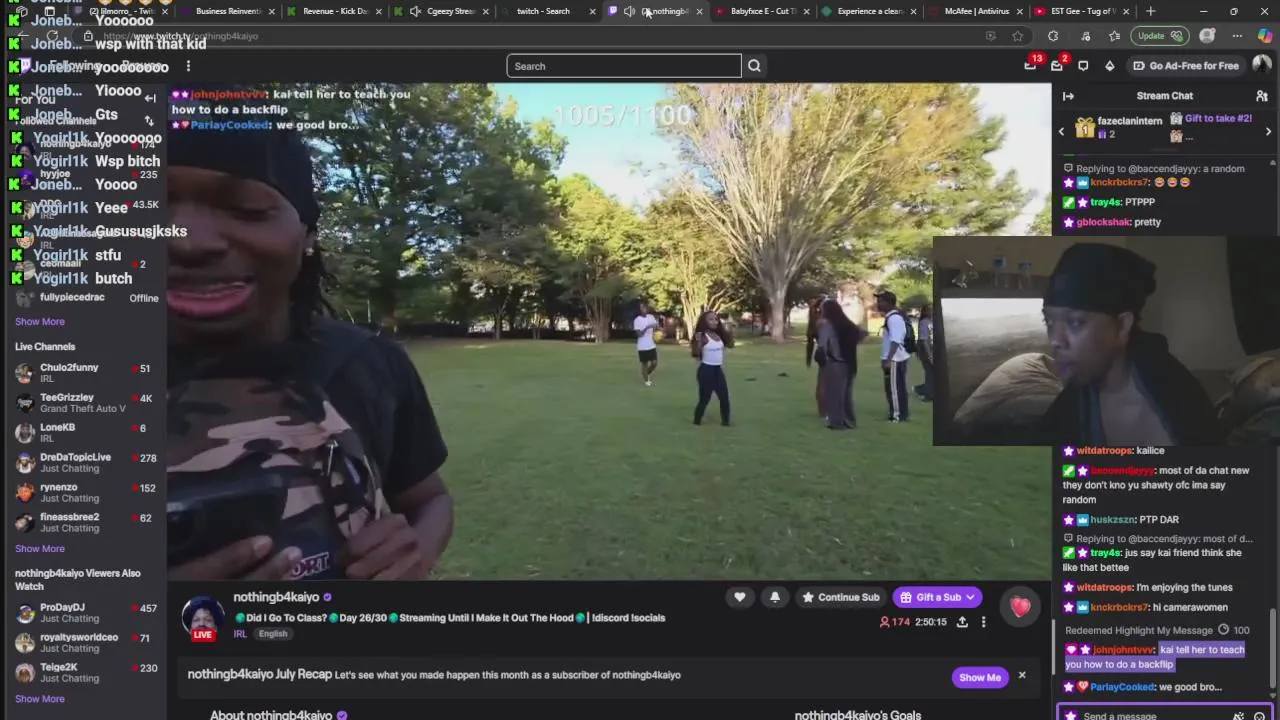
Task: Bookmark page with star icon
Action: click(x=1017, y=36)
